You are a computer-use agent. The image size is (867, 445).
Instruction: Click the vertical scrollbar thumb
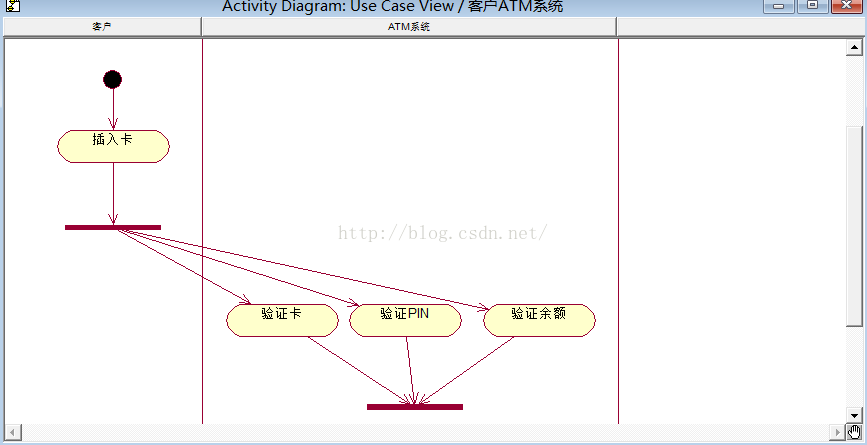[x=854, y=227]
